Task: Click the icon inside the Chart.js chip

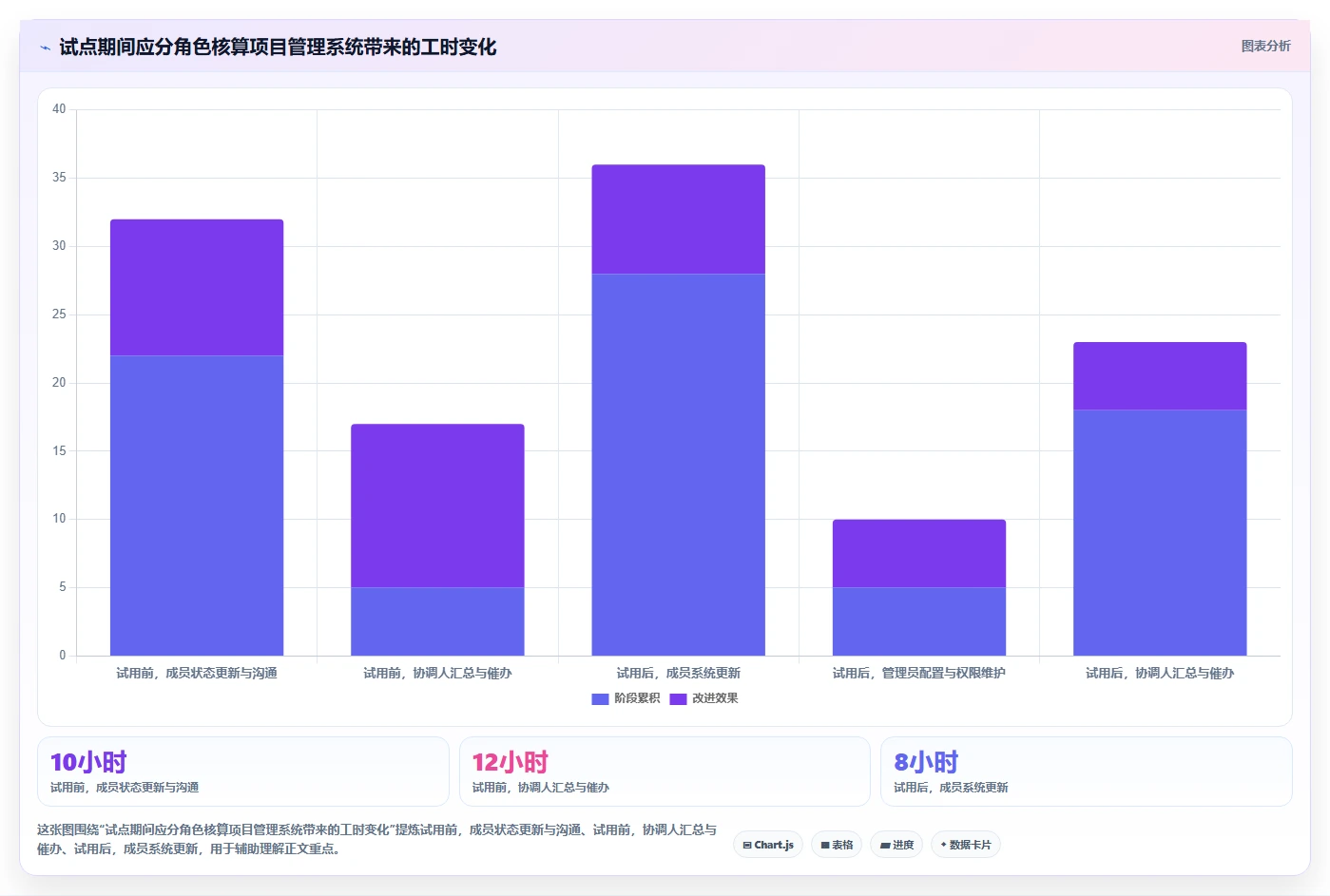Action: 747,845
